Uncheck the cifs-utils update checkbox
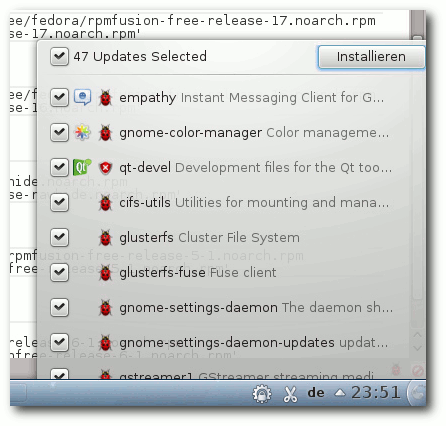This screenshot has height=426, width=446. tap(59, 202)
